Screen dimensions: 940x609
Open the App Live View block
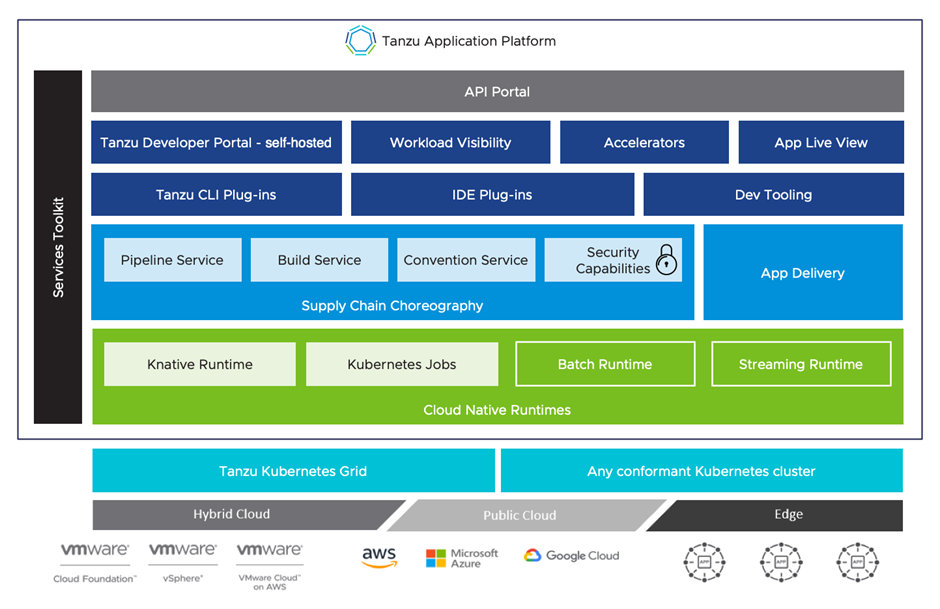point(820,143)
